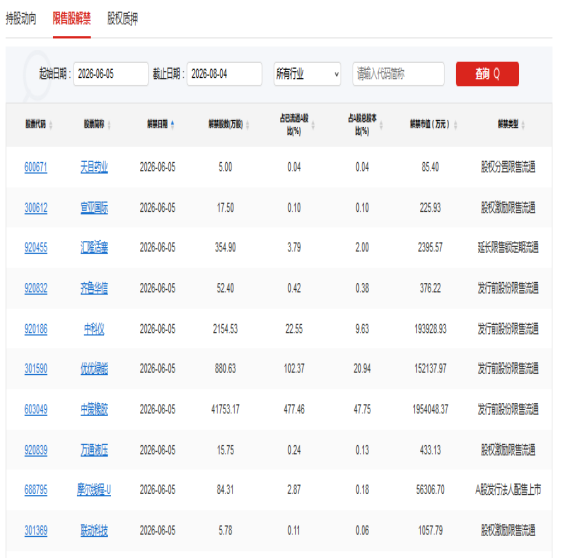Image resolution: width=561 pixels, height=558 pixels.
Task: Sort by 解禁市值(万元) column arrows
Action: coord(455,125)
